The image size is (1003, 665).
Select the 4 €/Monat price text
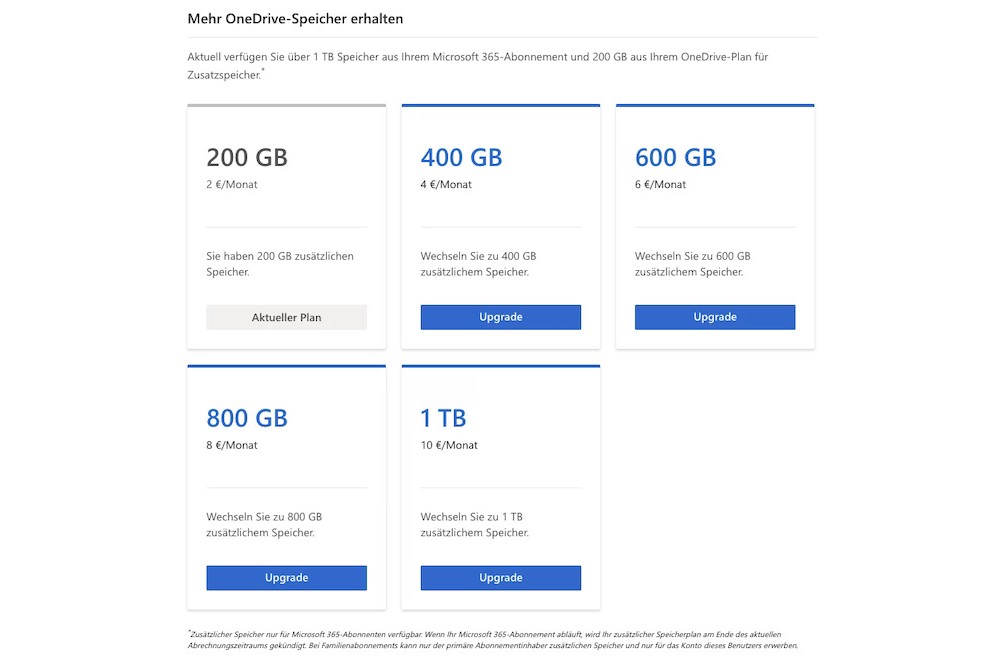click(446, 185)
